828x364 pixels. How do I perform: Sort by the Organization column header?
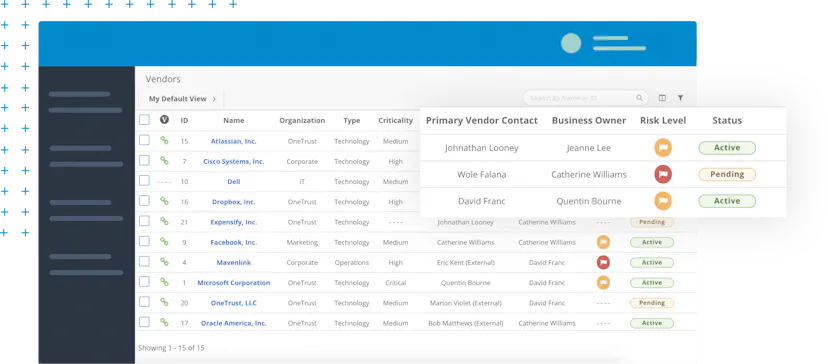click(x=302, y=120)
